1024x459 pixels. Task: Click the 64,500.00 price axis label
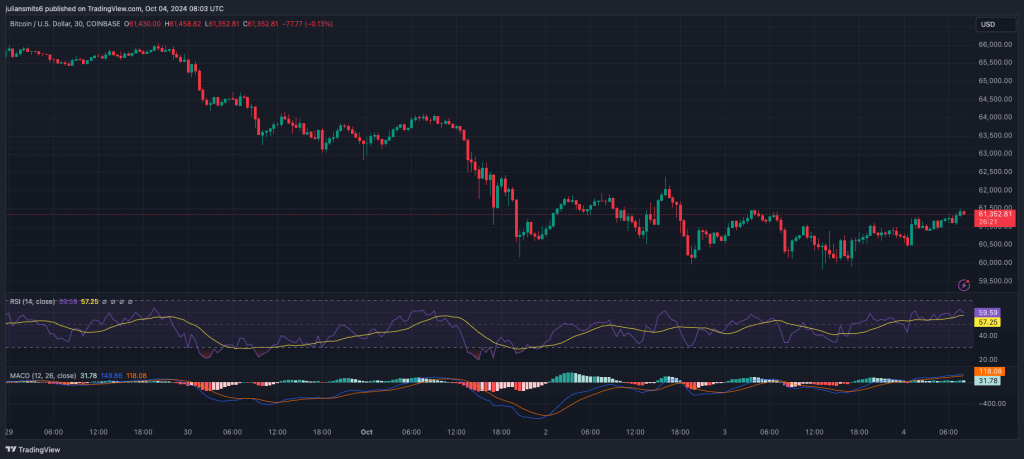pyautogui.click(x=995, y=99)
